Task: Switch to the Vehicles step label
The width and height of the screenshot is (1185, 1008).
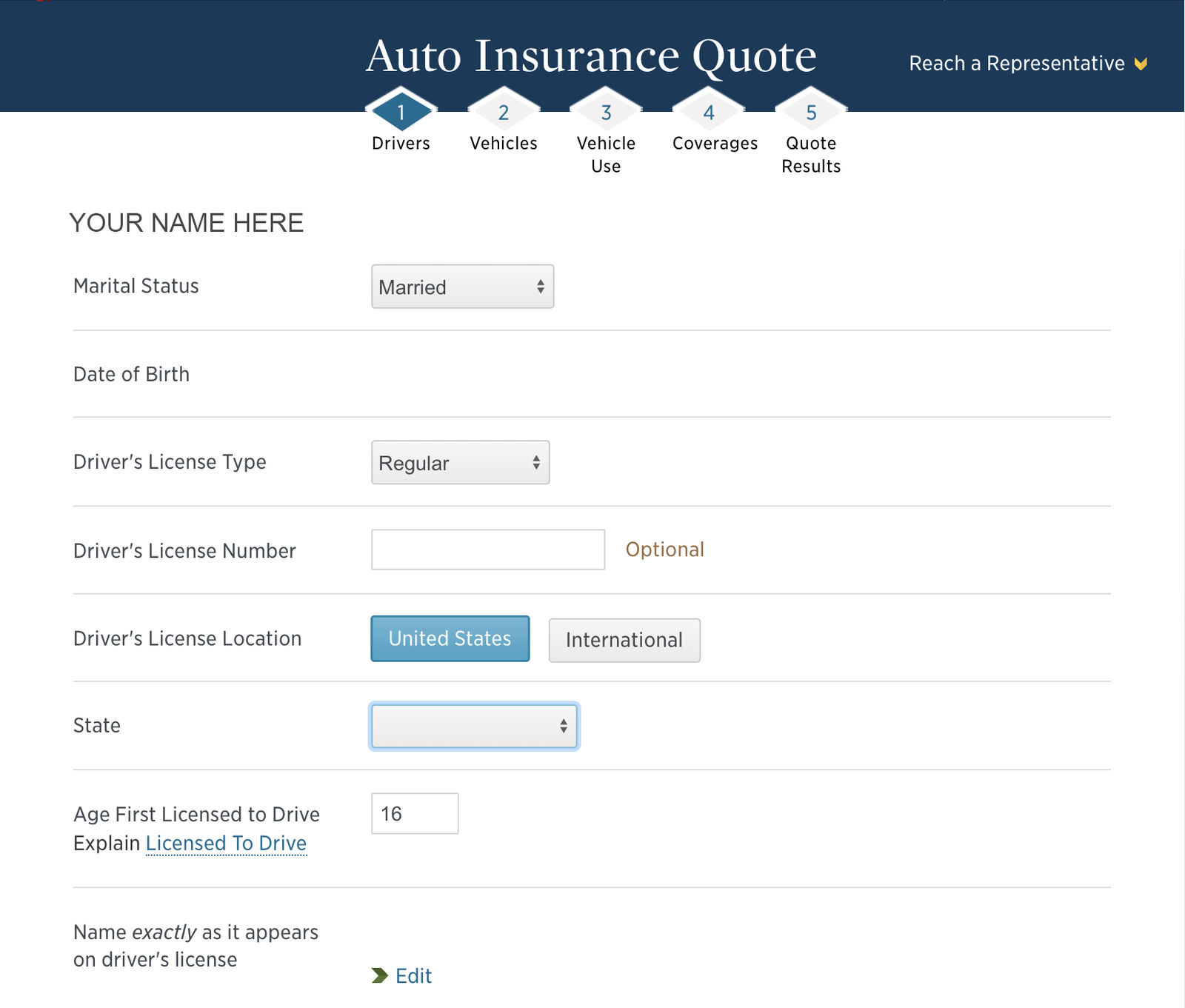Action: pyautogui.click(x=504, y=143)
